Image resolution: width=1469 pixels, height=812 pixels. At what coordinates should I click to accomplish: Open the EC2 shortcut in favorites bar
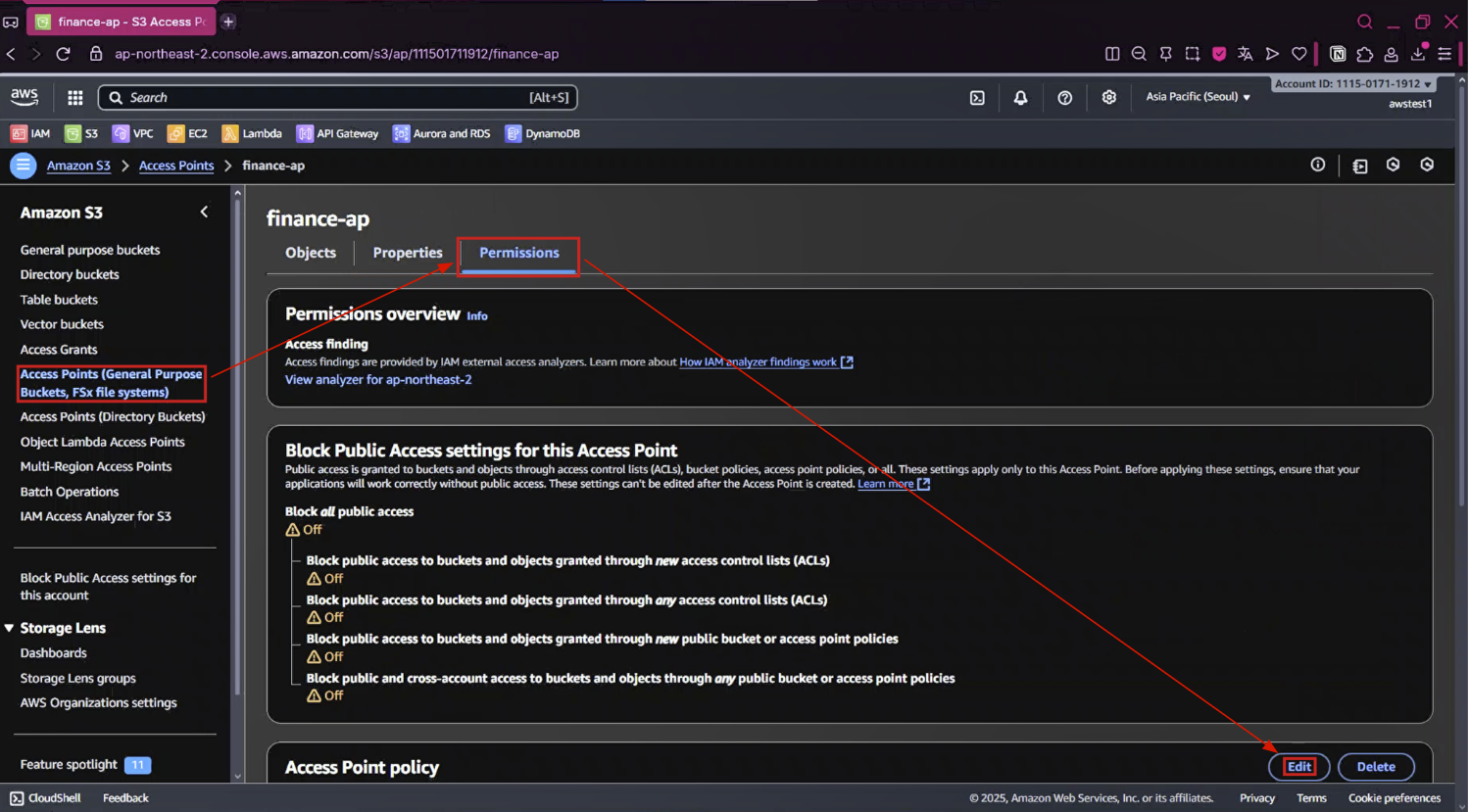pyautogui.click(x=187, y=133)
